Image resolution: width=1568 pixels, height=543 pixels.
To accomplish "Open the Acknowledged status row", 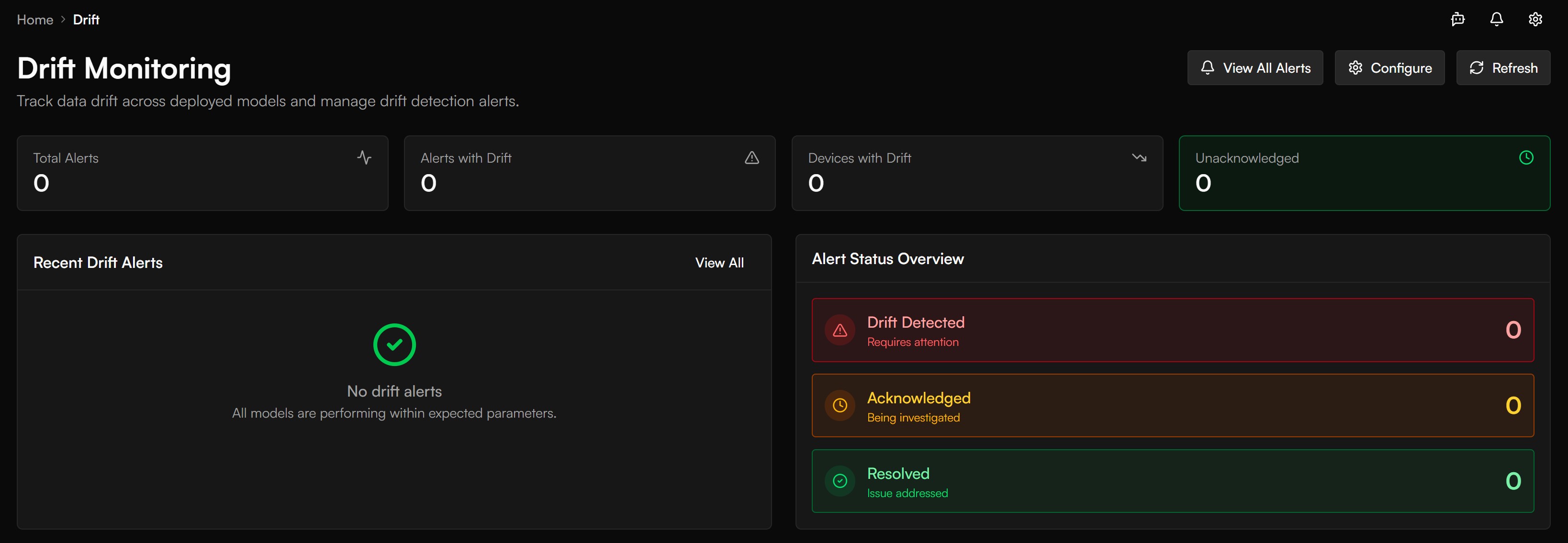I will [x=1173, y=405].
